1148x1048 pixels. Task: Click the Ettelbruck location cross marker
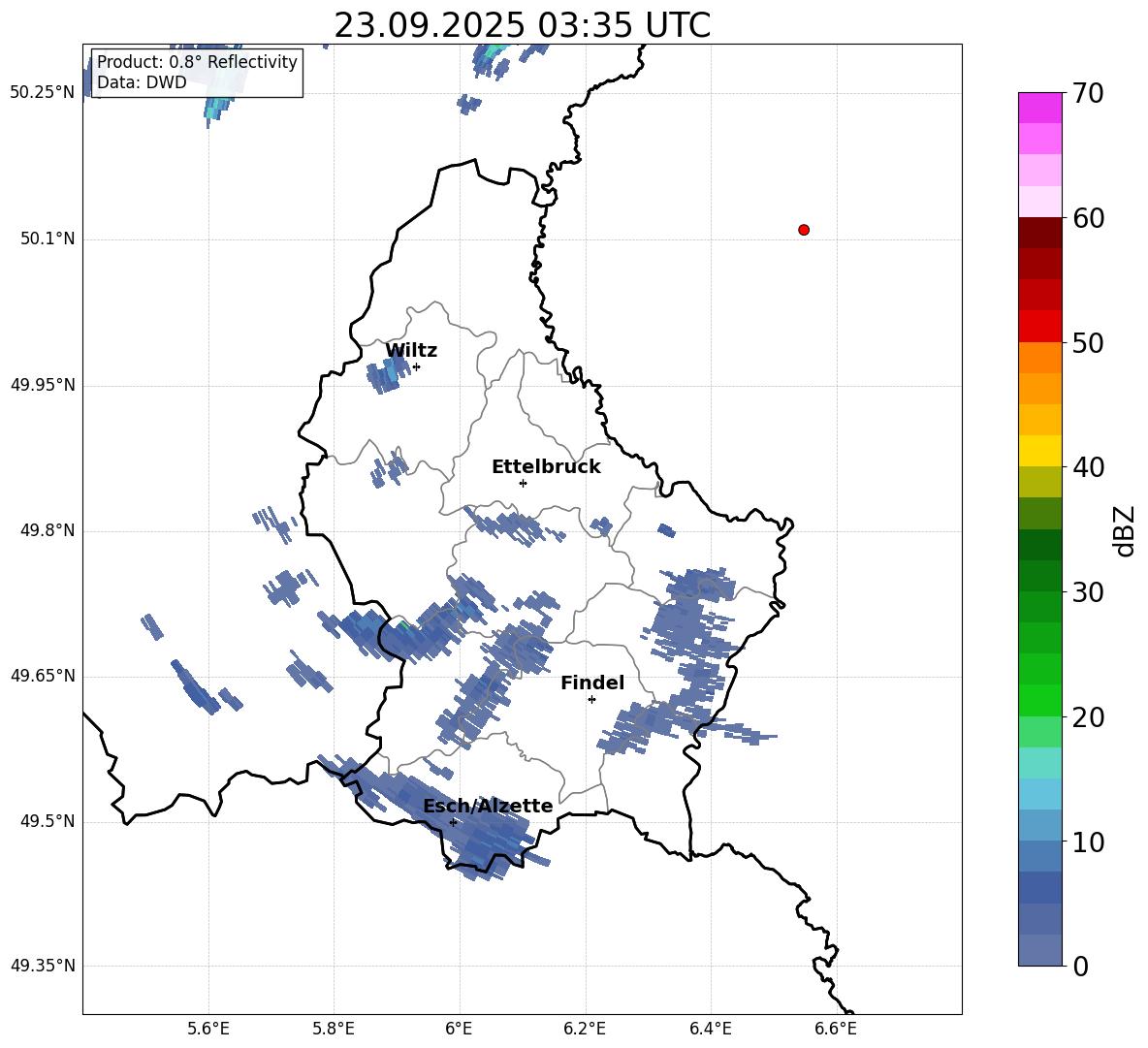click(x=523, y=483)
